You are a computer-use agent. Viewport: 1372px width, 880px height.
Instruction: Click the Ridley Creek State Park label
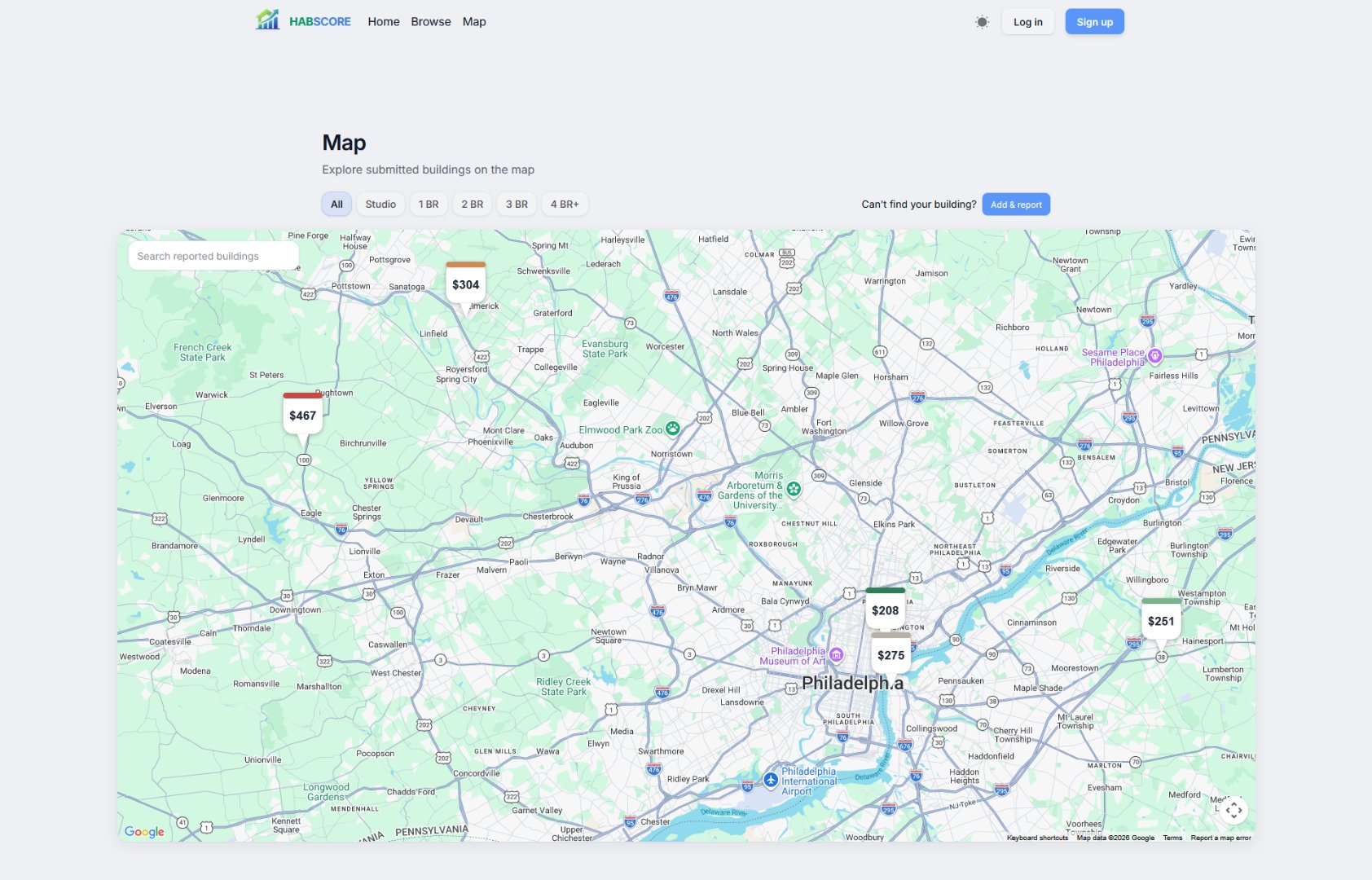(564, 687)
